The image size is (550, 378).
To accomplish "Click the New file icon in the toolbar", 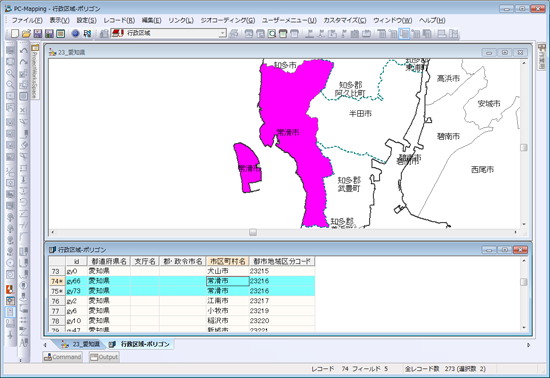I will pyautogui.click(x=15, y=33).
